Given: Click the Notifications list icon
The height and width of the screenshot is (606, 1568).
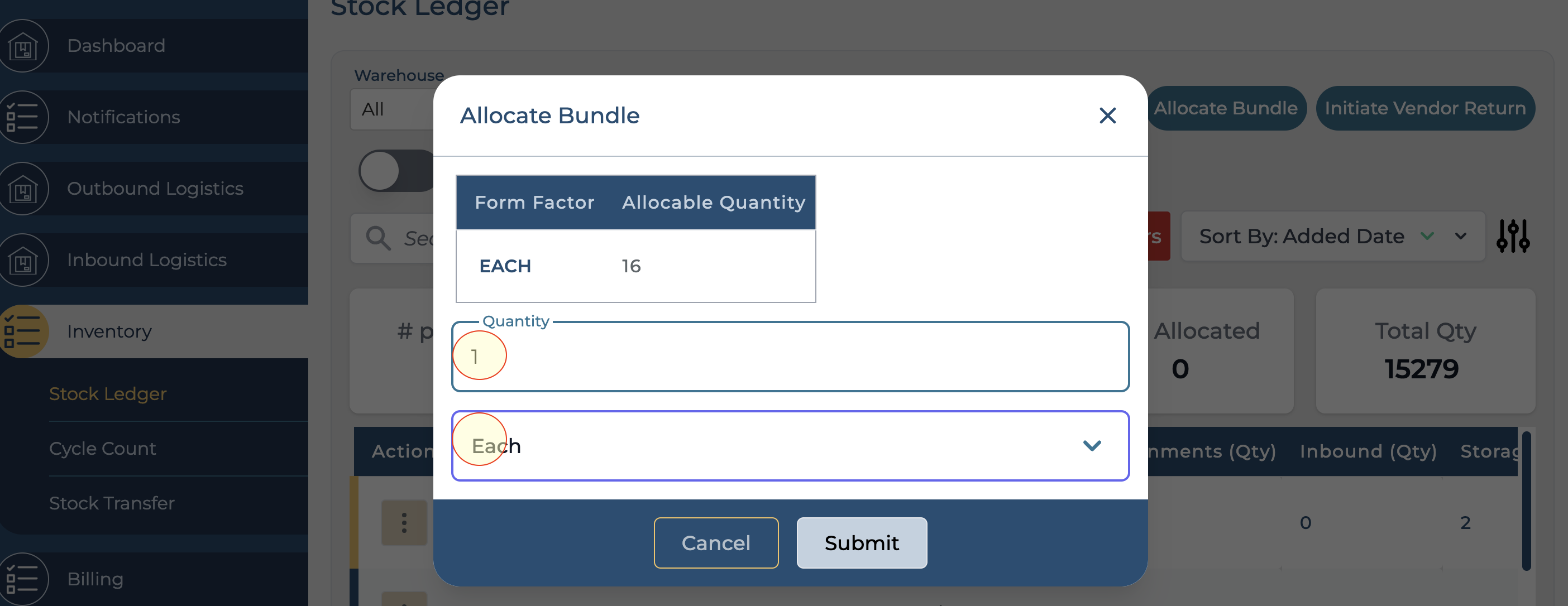Looking at the screenshot, I should pos(23,117).
